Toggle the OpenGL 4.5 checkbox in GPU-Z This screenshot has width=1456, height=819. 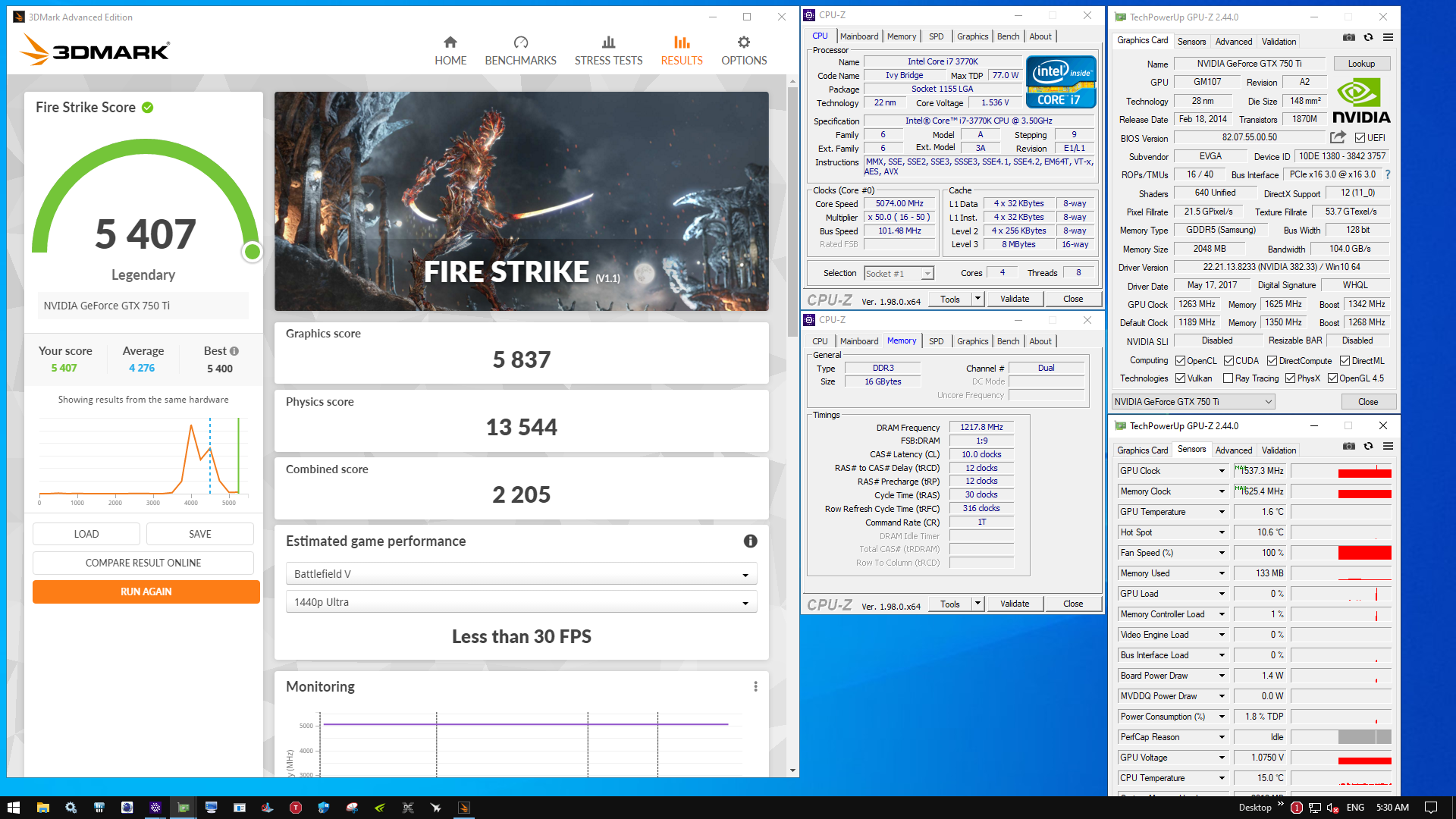(1332, 378)
